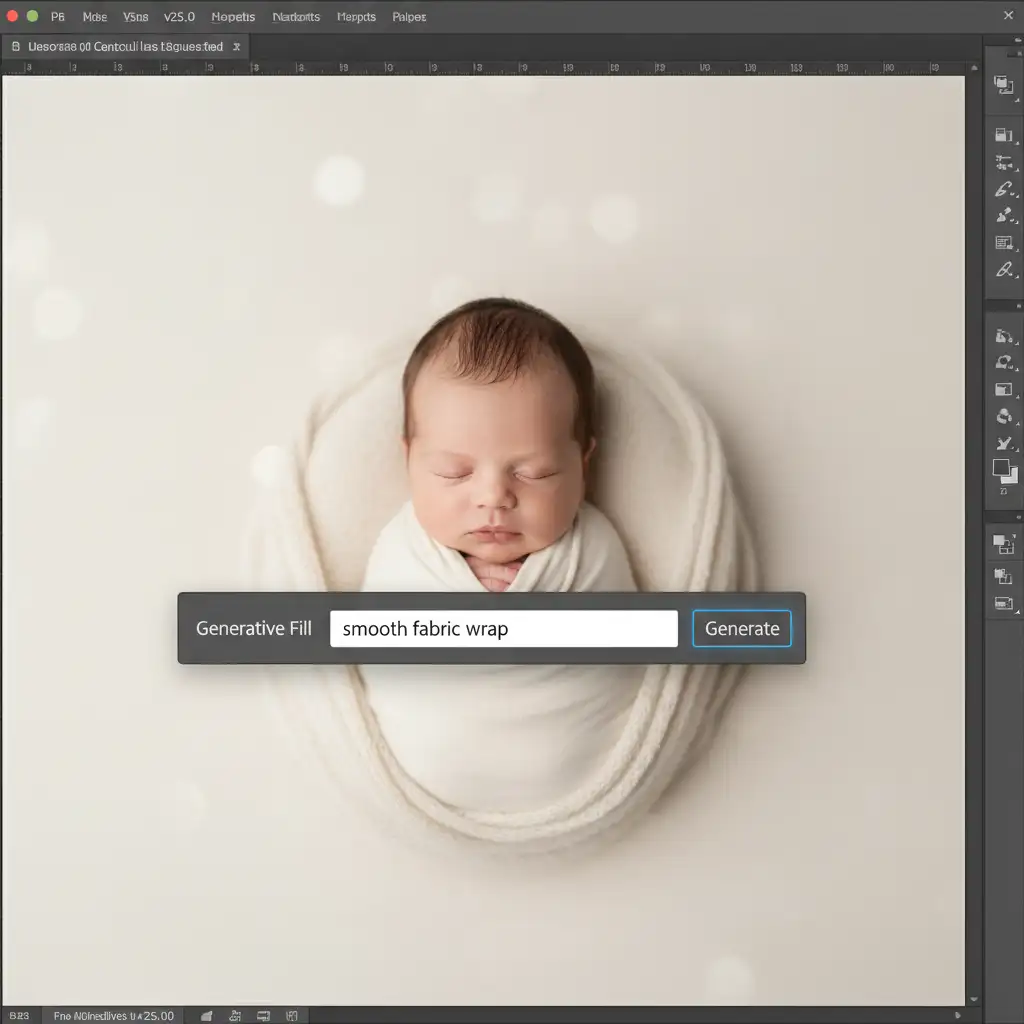Open the Palpez menu in the menu bar
Image resolution: width=1024 pixels, height=1024 pixels.
[x=409, y=17]
